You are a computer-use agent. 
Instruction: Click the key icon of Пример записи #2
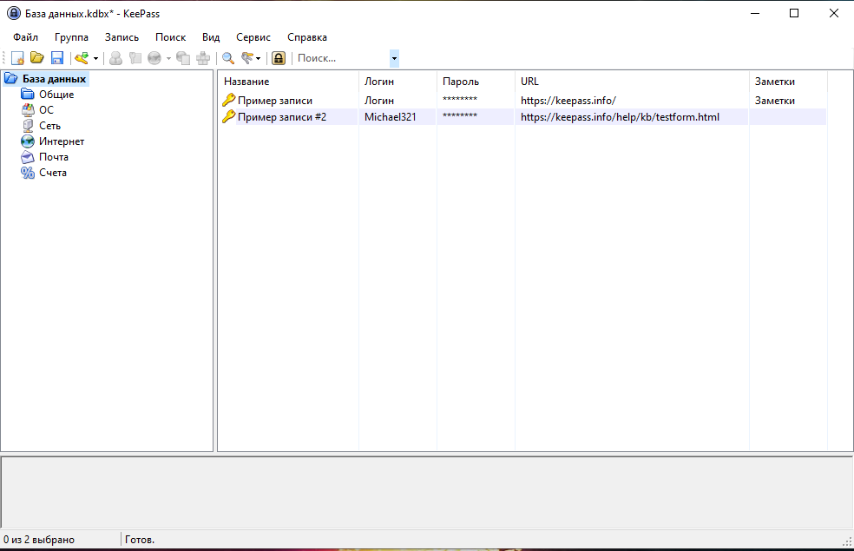click(229, 117)
